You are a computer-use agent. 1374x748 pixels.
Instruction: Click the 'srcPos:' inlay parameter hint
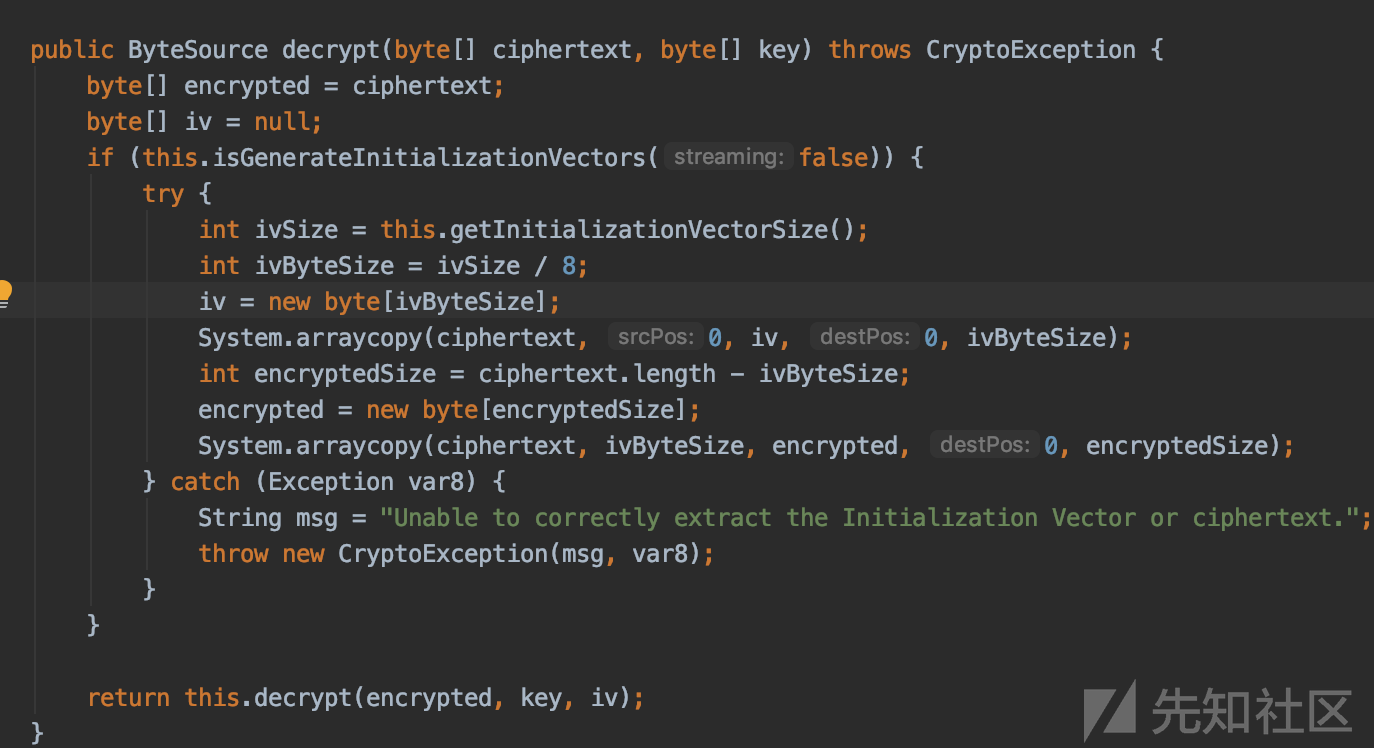coord(656,337)
